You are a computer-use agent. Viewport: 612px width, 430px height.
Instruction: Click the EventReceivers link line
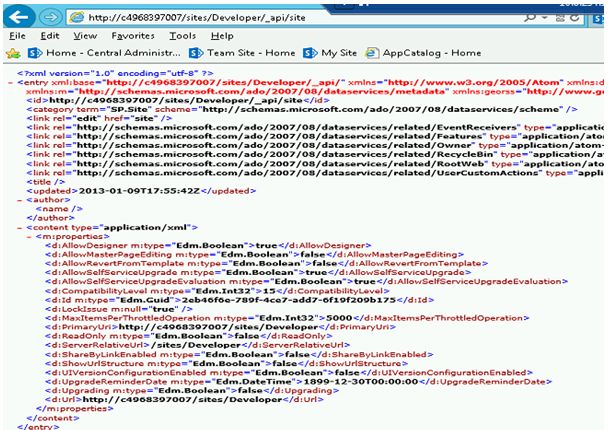coord(315,128)
